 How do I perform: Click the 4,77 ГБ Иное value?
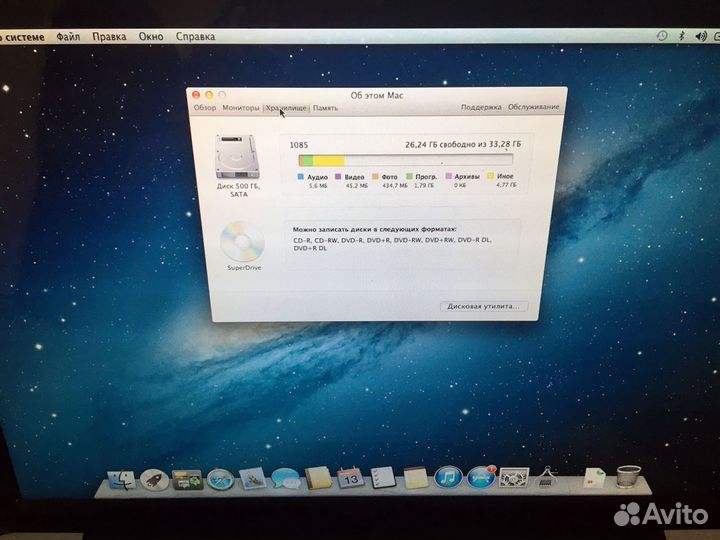point(506,185)
